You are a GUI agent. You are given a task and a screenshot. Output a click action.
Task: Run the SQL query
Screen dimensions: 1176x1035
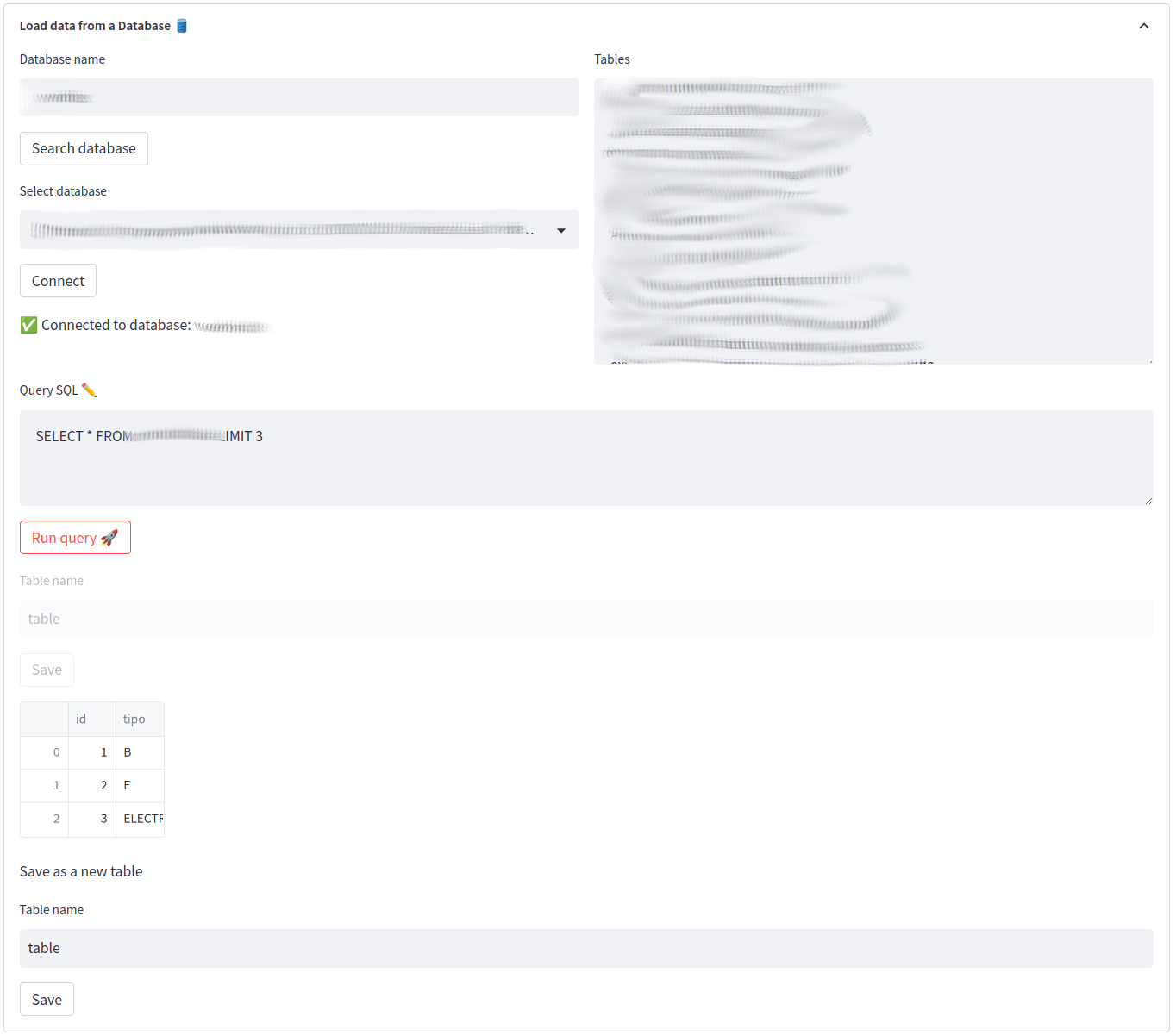(75, 537)
